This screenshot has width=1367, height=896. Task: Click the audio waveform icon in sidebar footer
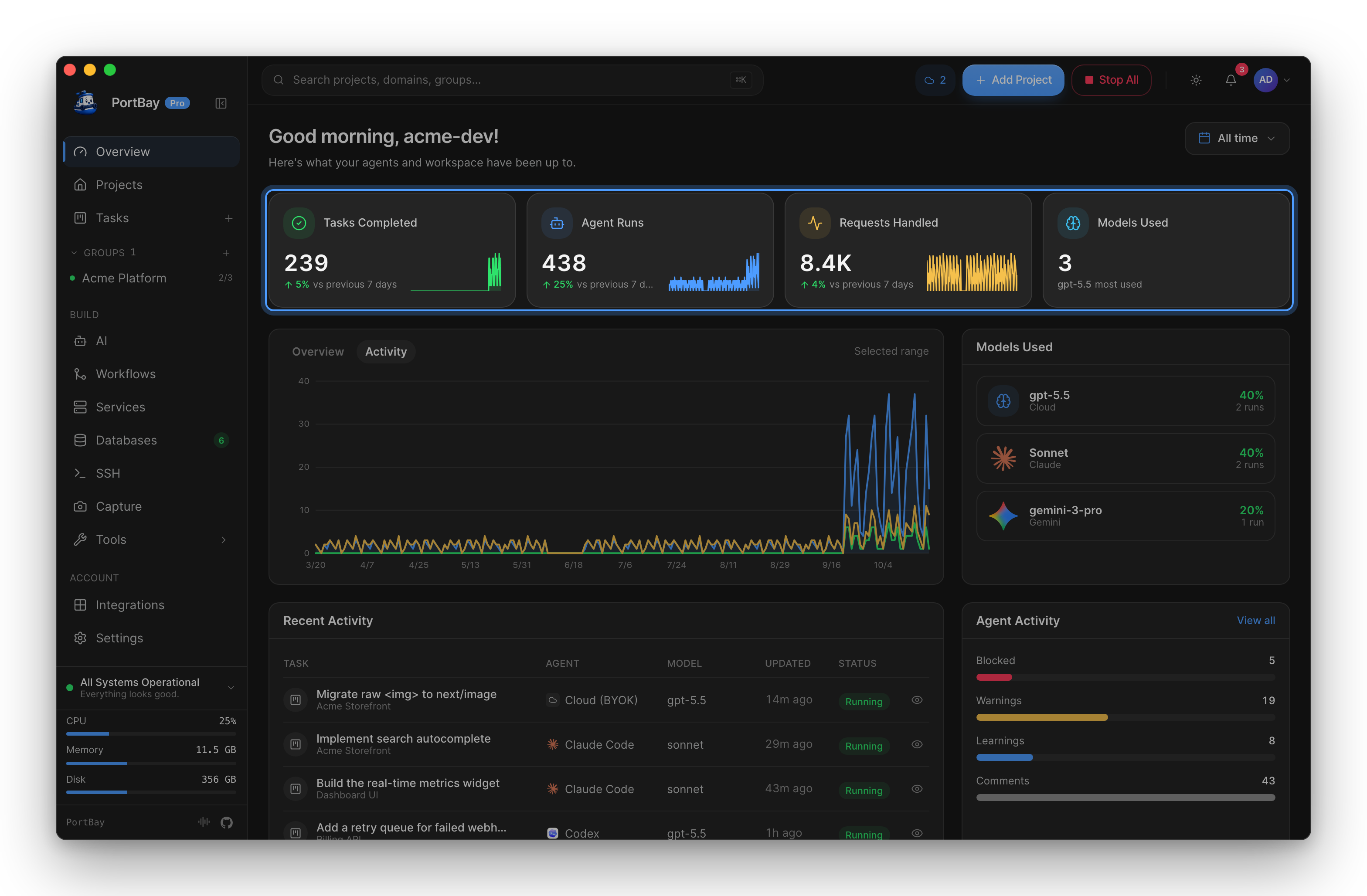[x=204, y=822]
